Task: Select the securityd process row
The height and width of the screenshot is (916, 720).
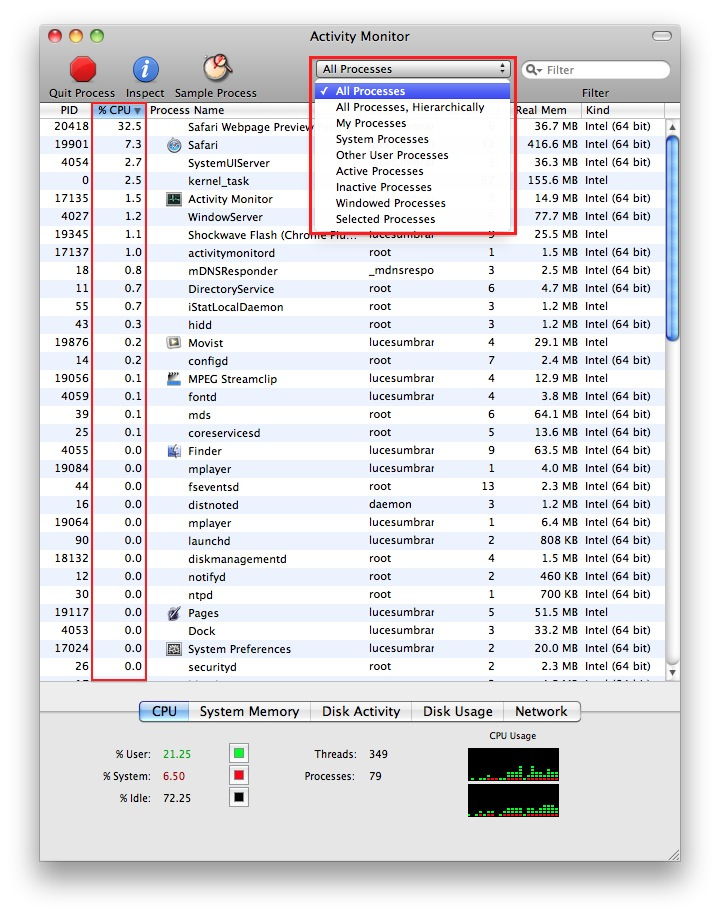Action: [352, 667]
